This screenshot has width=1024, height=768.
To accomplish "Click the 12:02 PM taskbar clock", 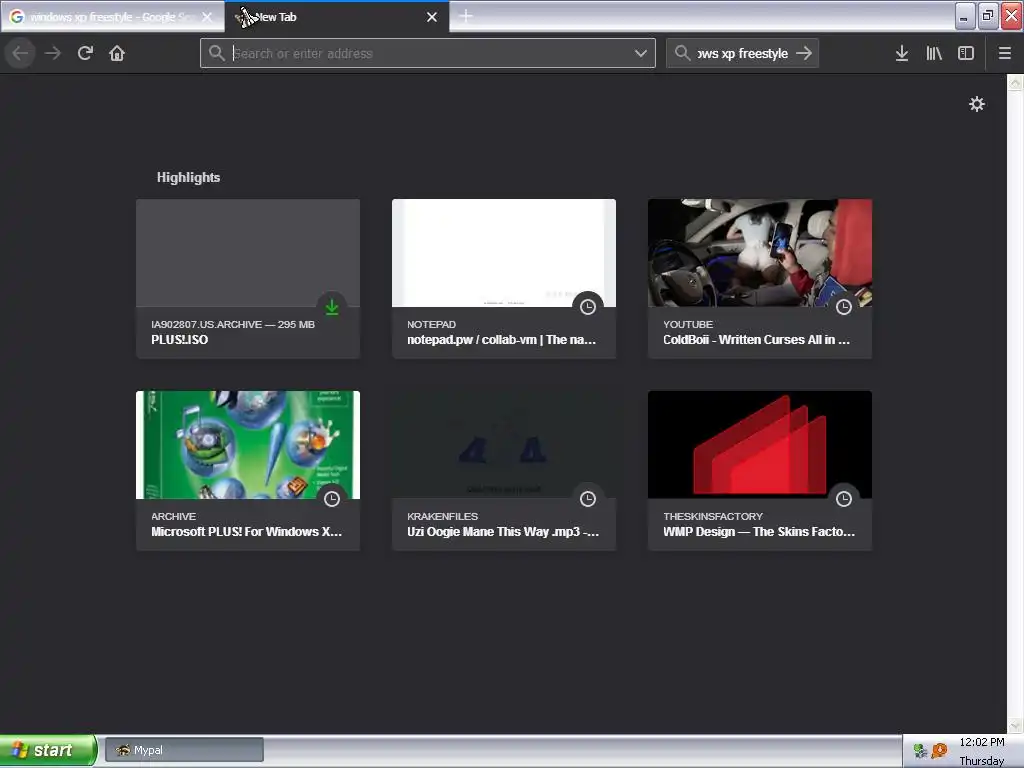I will (982, 742).
